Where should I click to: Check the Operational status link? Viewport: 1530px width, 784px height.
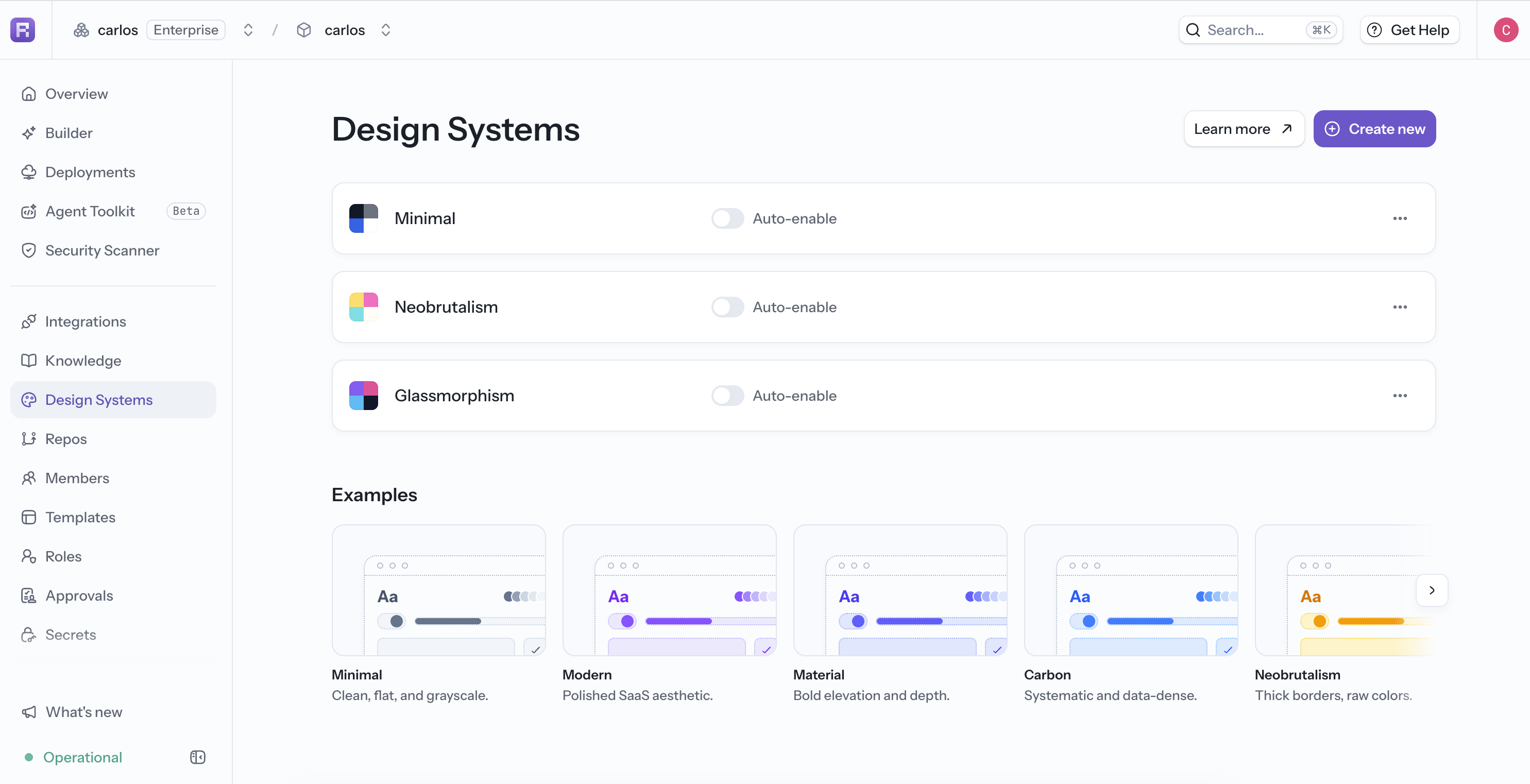point(74,757)
